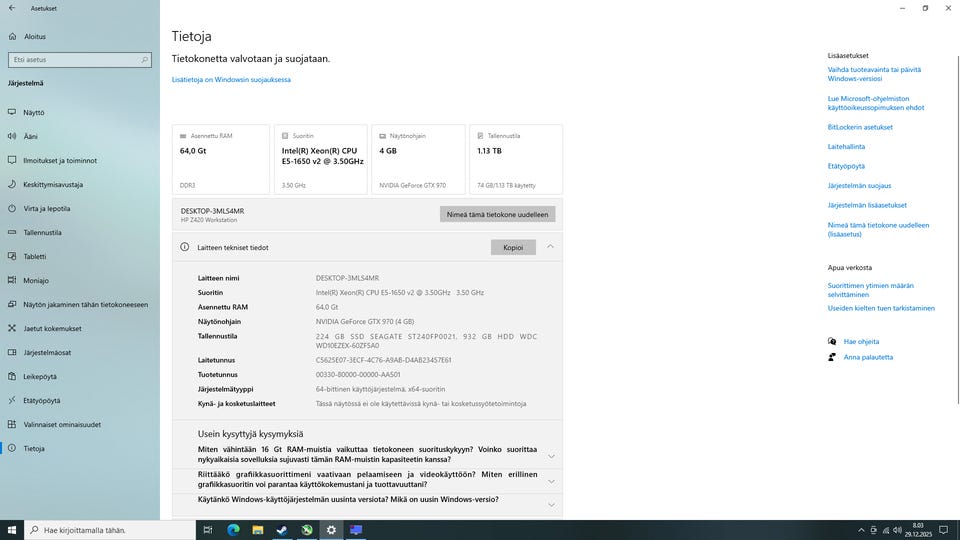Open Järjestelmän suojaus link
The width and height of the screenshot is (960, 540).
point(860,186)
